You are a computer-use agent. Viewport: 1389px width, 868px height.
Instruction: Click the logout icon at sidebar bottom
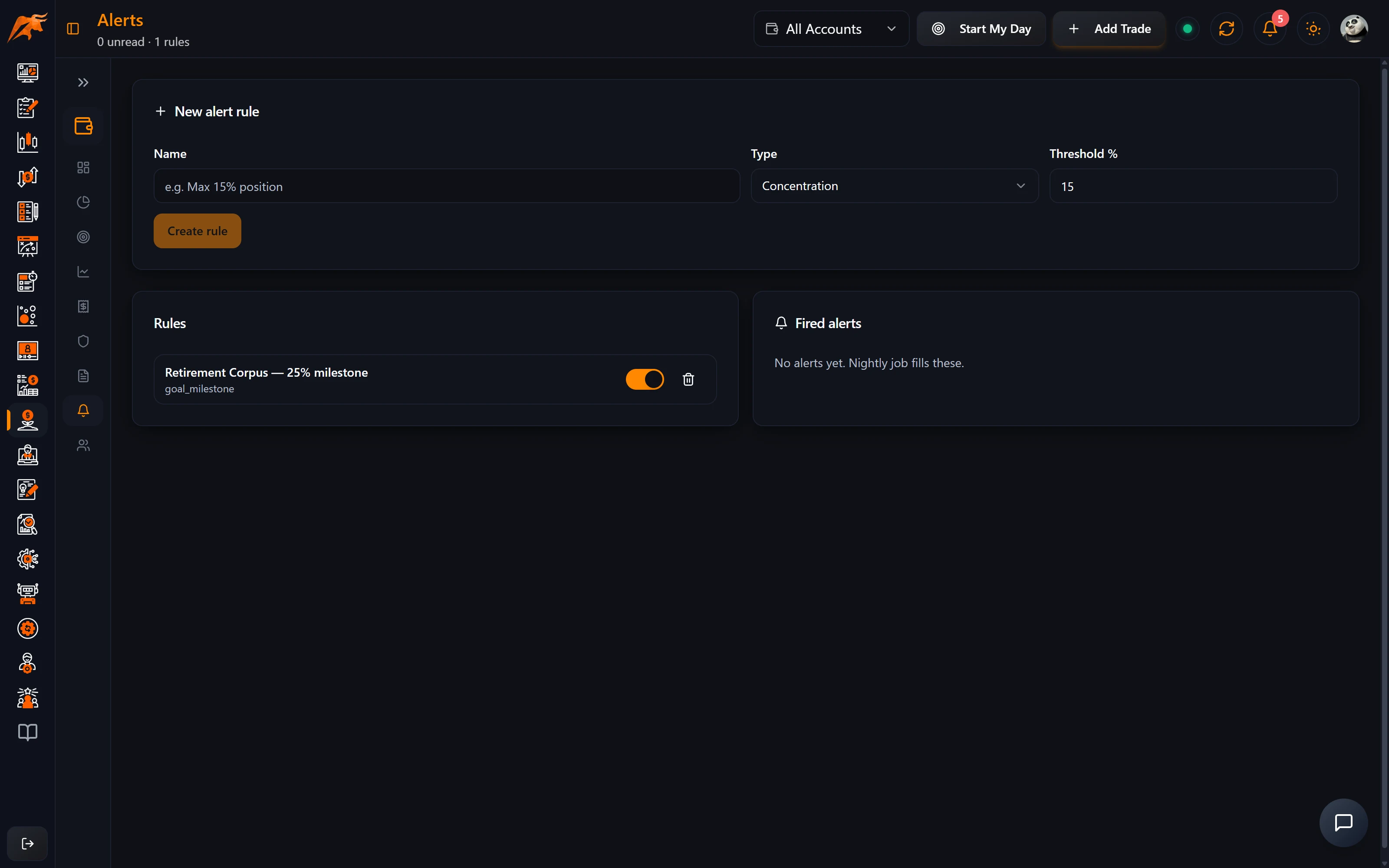(x=27, y=843)
